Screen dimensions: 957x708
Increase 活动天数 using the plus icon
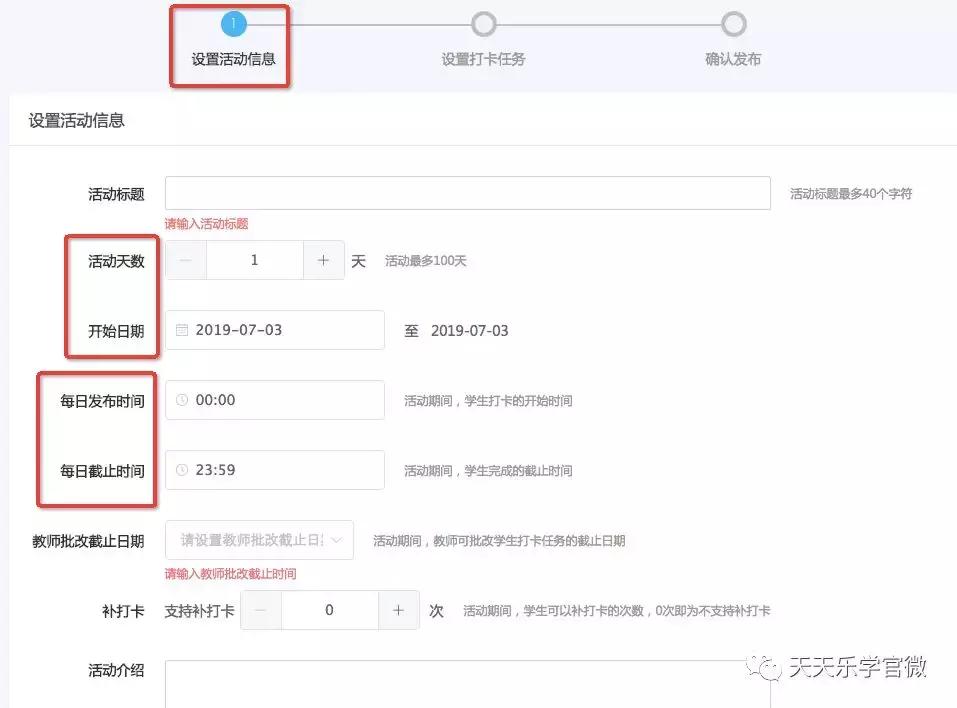pyautogui.click(x=323, y=259)
